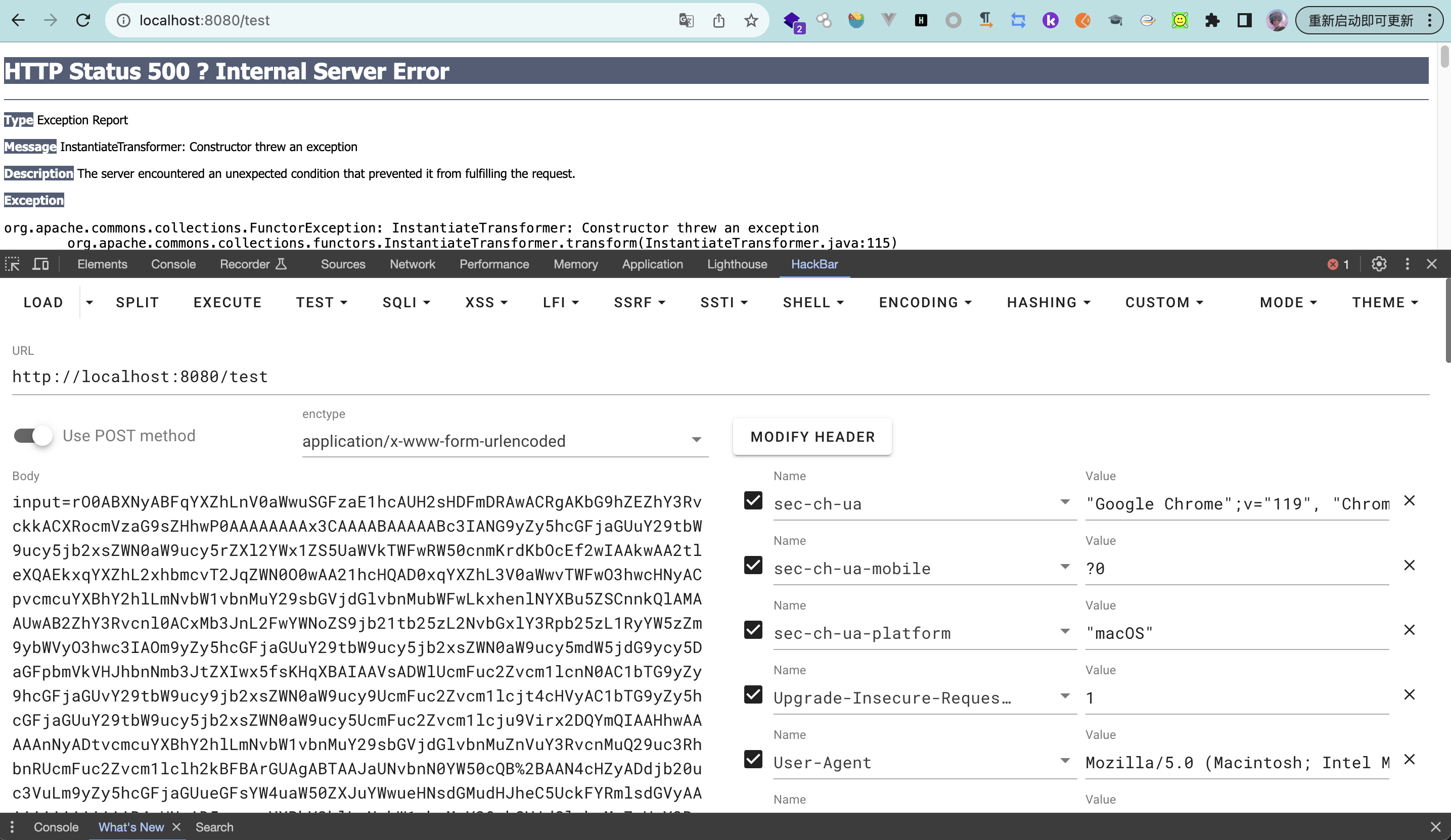Open the enctype dropdown
Screen dimensions: 1451x840
[505, 441]
